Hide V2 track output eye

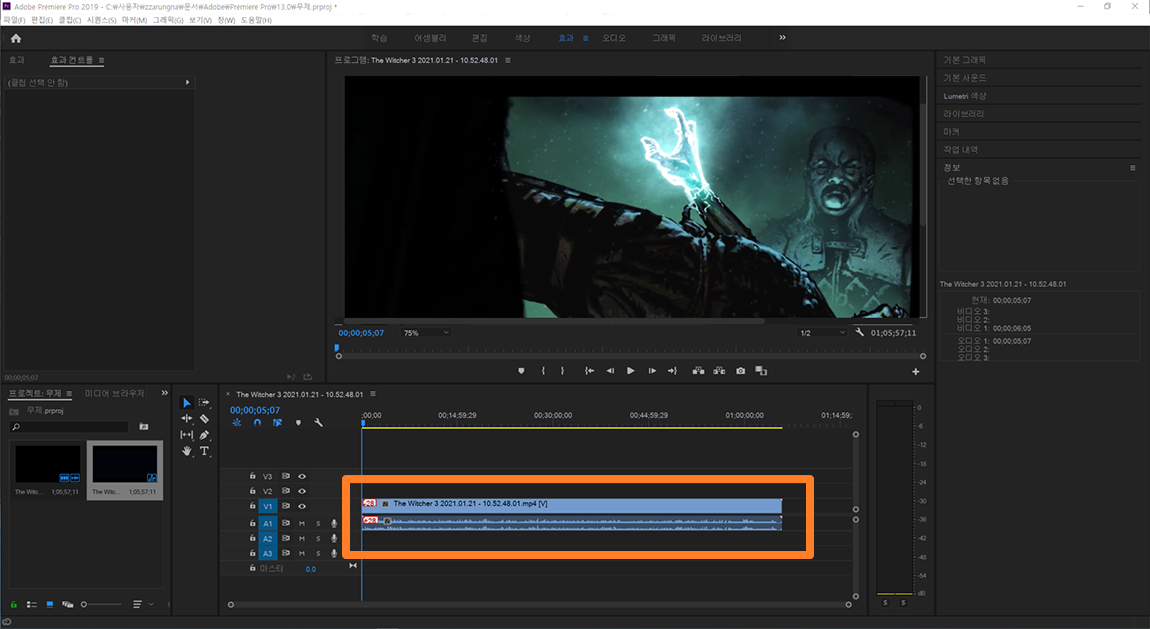[302, 491]
